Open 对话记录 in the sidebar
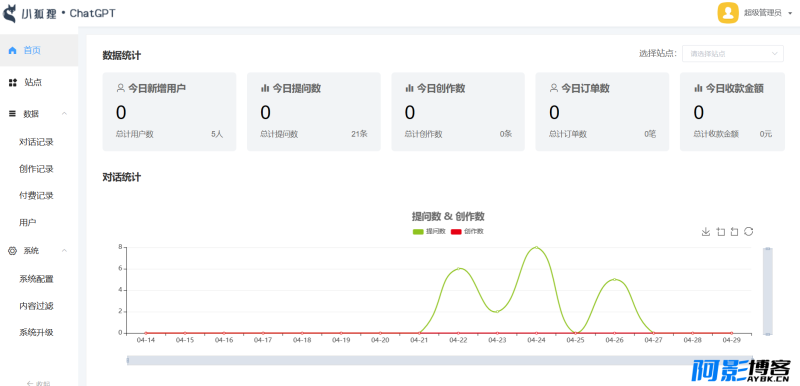This screenshot has width=800, height=386. coord(36,142)
